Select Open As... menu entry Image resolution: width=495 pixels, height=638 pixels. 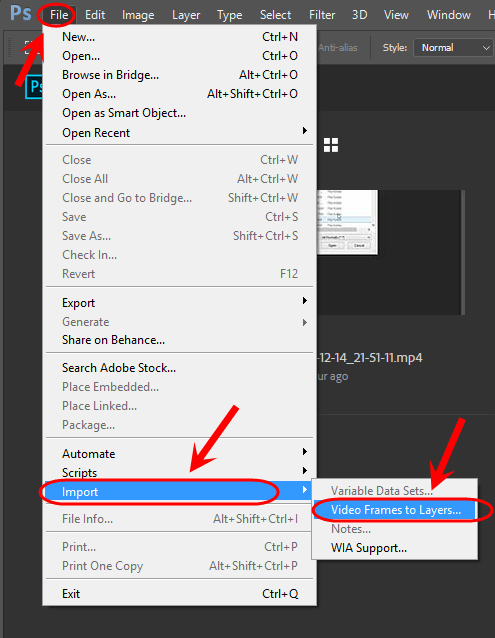click(x=179, y=94)
